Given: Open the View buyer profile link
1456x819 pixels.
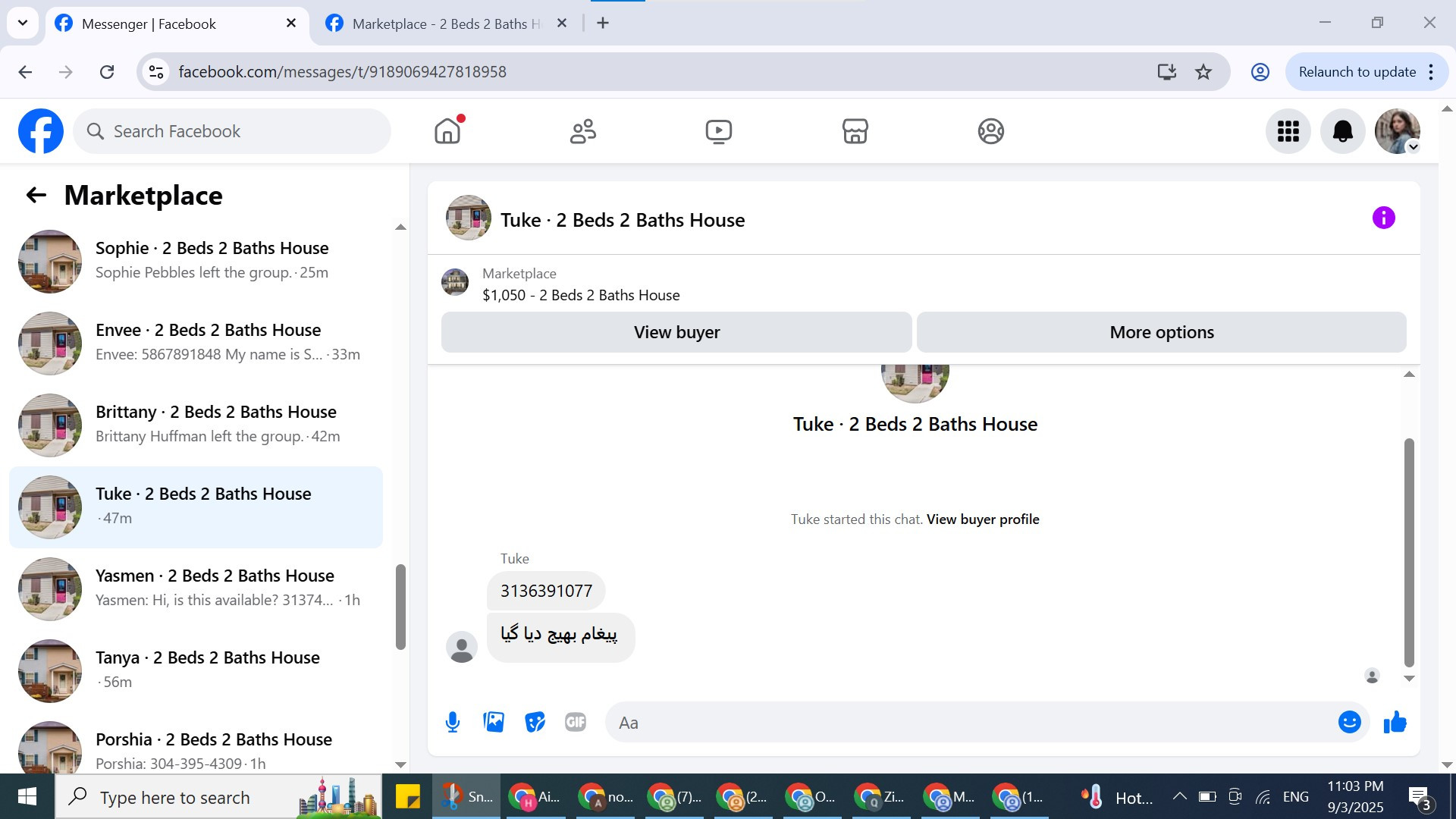Looking at the screenshot, I should coord(983,519).
